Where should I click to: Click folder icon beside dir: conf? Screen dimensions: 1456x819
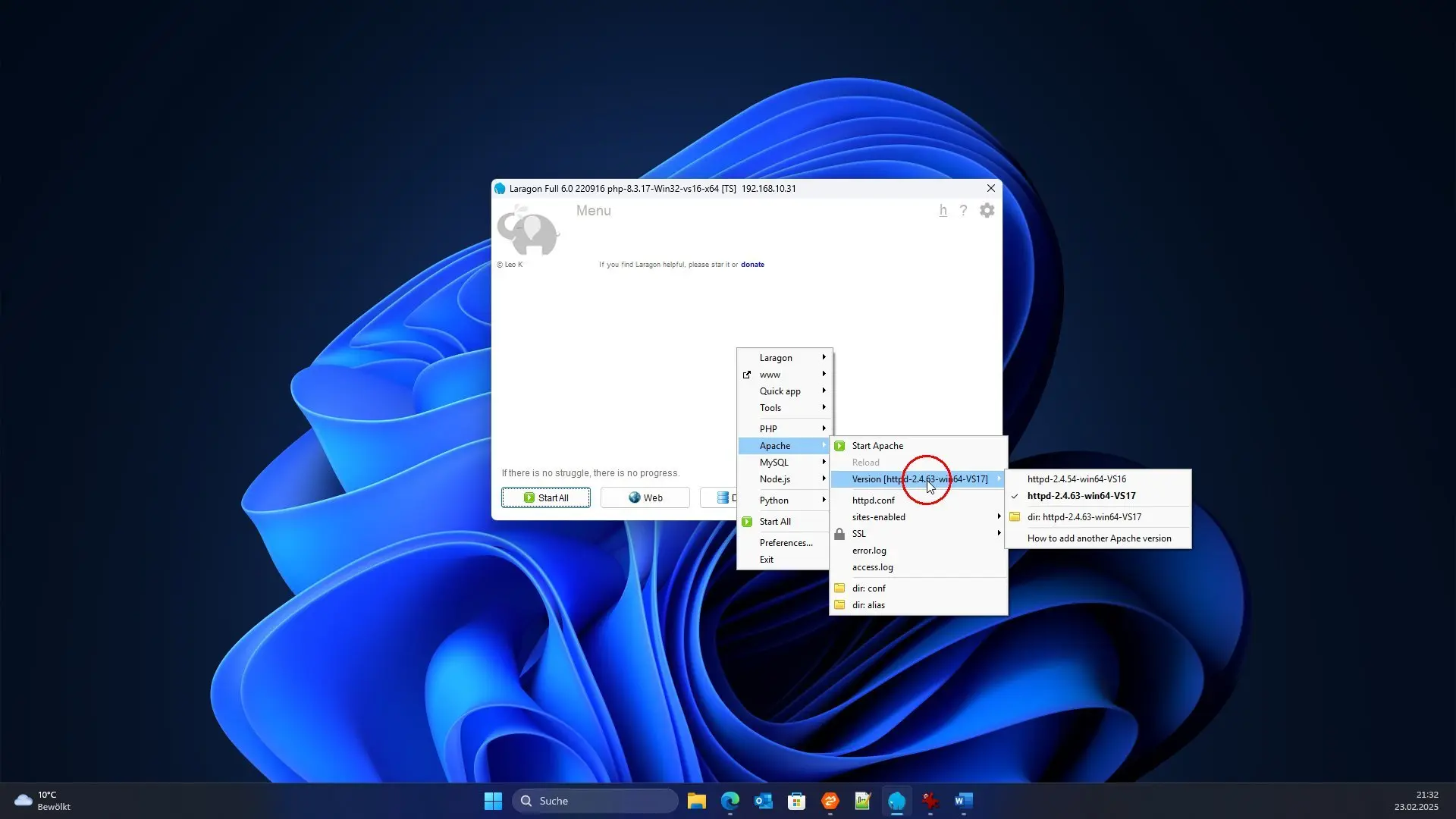(x=839, y=588)
